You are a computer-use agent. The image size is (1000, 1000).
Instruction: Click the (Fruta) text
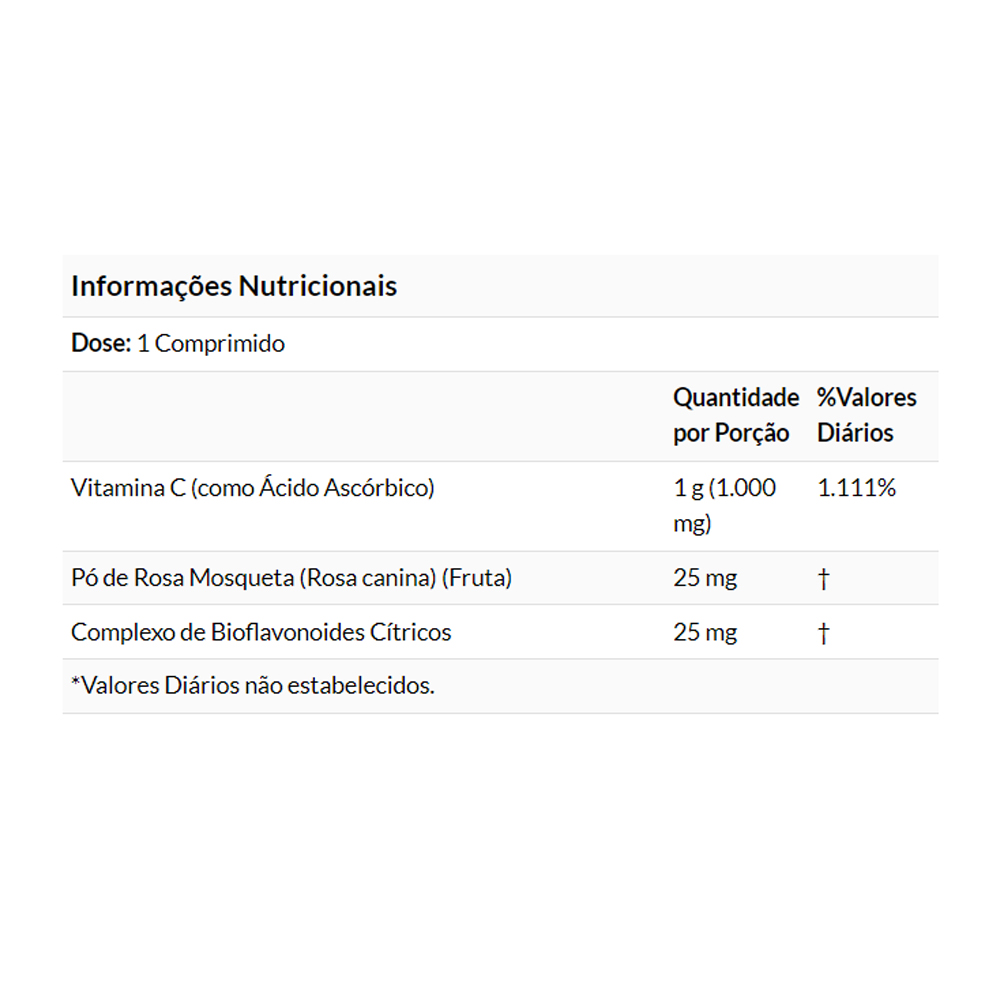(477, 578)
